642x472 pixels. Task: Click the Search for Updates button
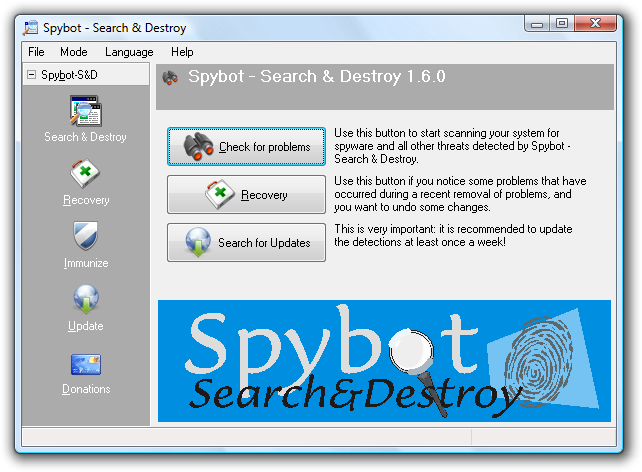pos(246,242)
